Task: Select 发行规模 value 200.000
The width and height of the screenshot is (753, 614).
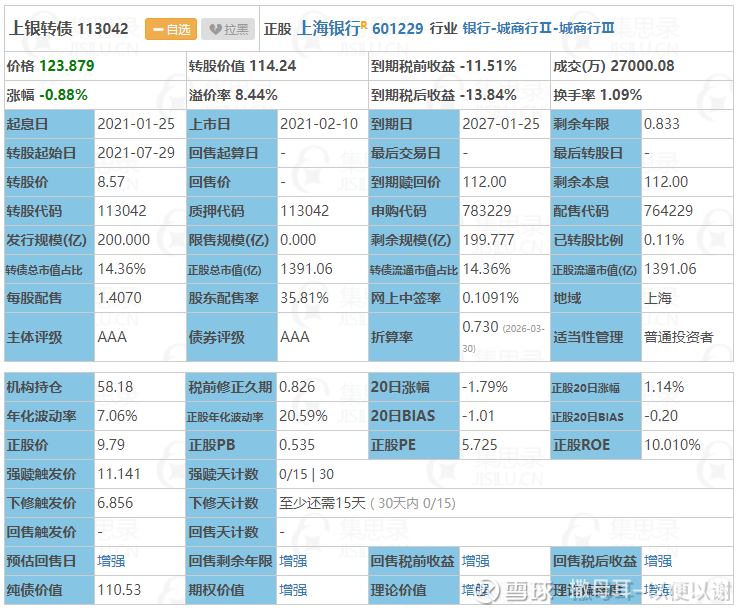Action: [x=123, y=240]
